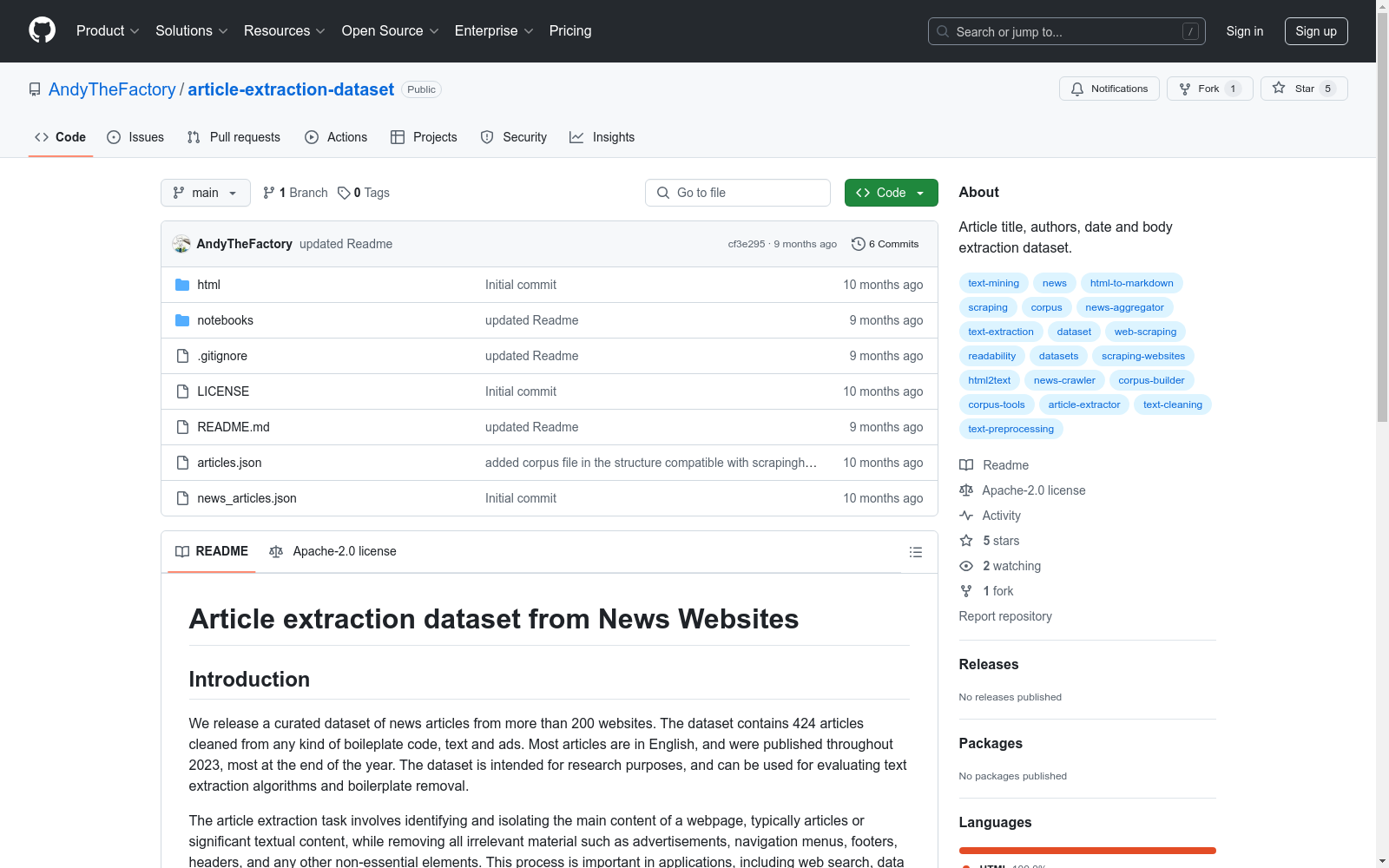Click the article-extractor topic tag

(x=1084, y=404)
